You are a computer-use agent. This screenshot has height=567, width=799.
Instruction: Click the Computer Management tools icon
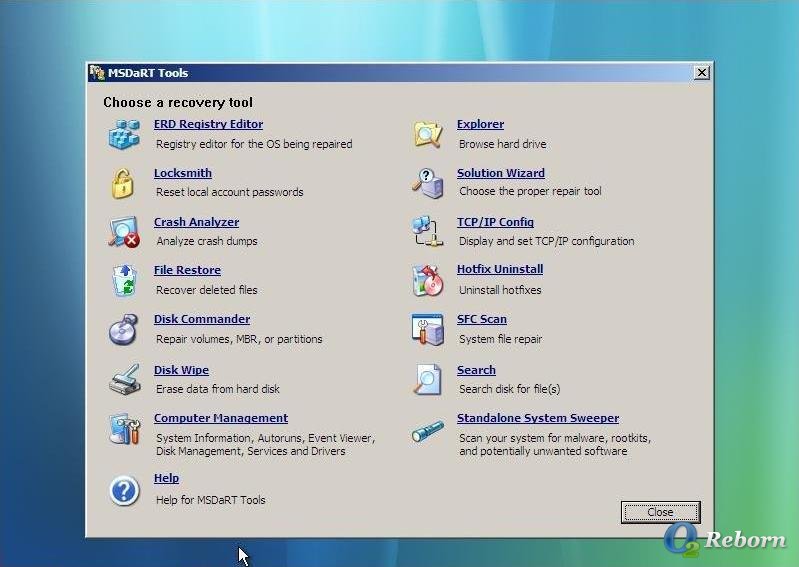click(124, 428)
